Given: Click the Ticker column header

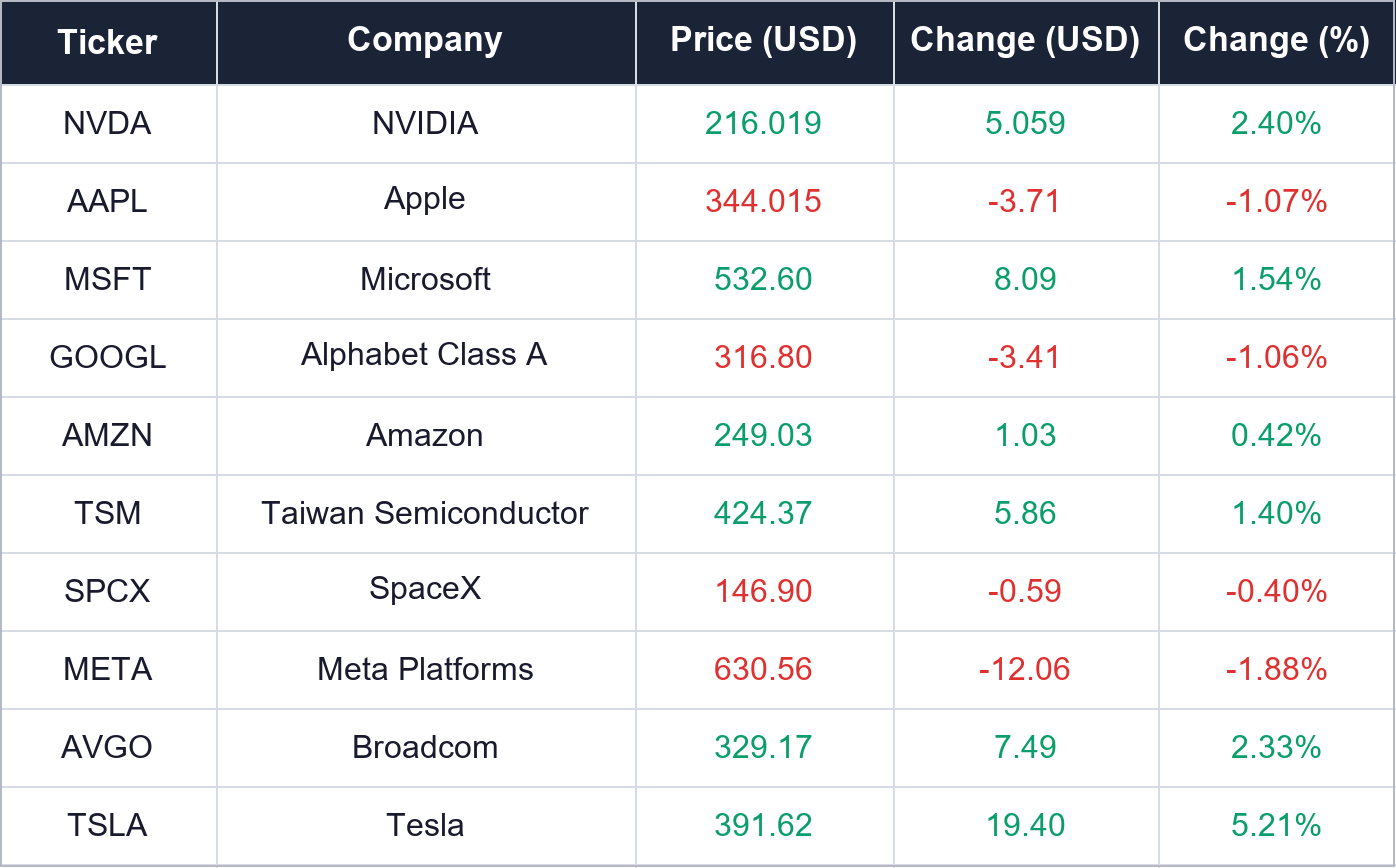Looking at the screenshot, I should click(x=108, y=42).
